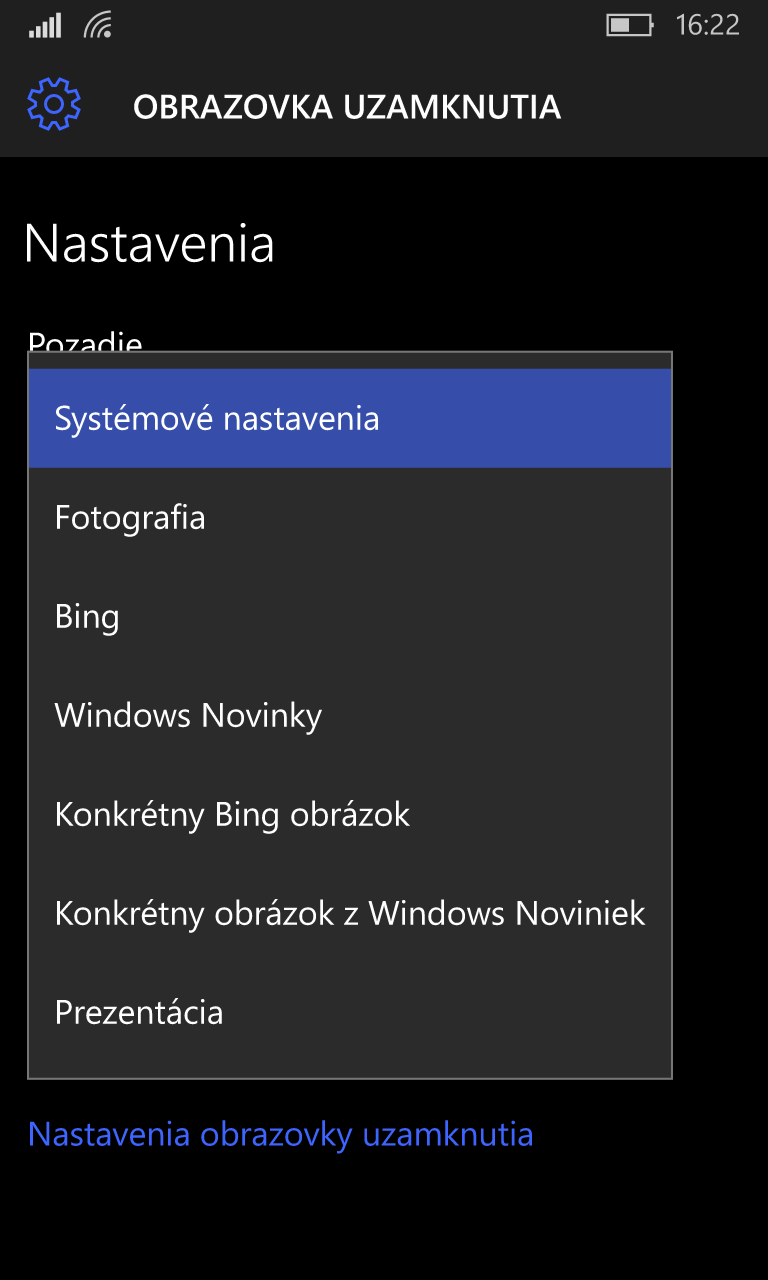Screen dimensions: 768x1280
Task: Tap the 16:22 clock in status bar
Action: tap(707, 25)
